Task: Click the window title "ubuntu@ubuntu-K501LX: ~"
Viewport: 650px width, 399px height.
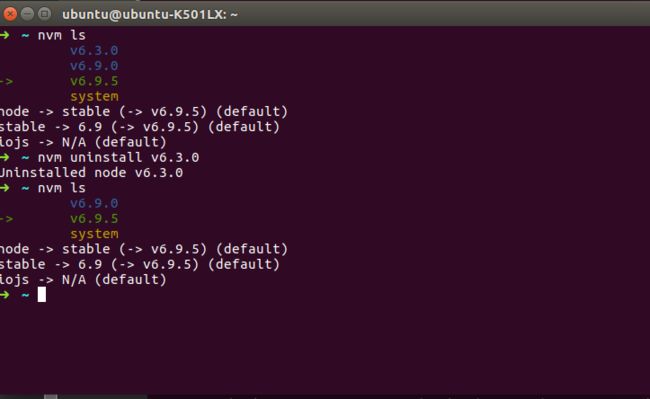Action: pyautogui.click(x=150, y=15)
